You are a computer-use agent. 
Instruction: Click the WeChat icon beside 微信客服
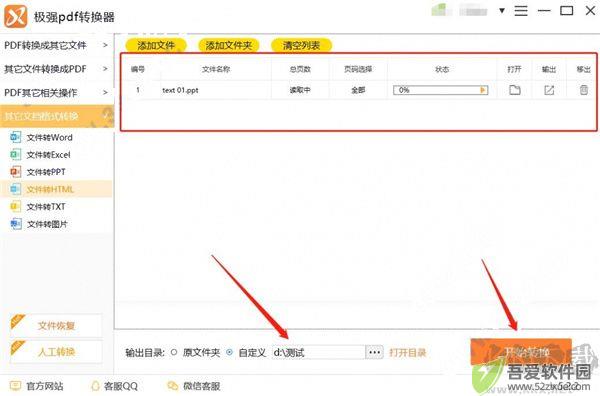(x=173, y=386)
